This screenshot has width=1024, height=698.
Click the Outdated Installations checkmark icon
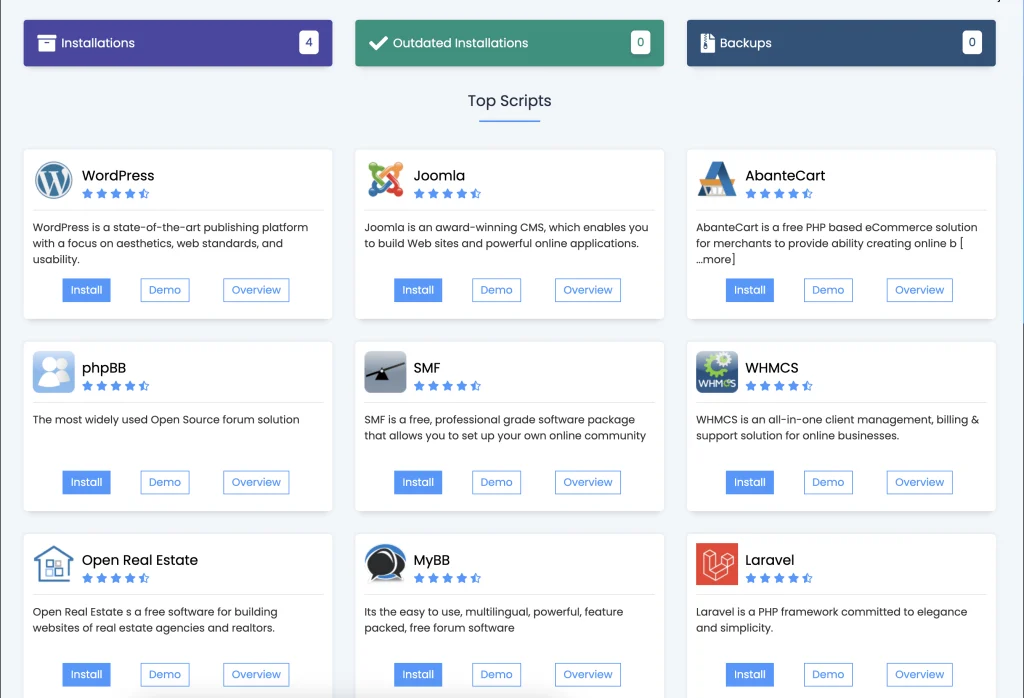click(378, 43)
